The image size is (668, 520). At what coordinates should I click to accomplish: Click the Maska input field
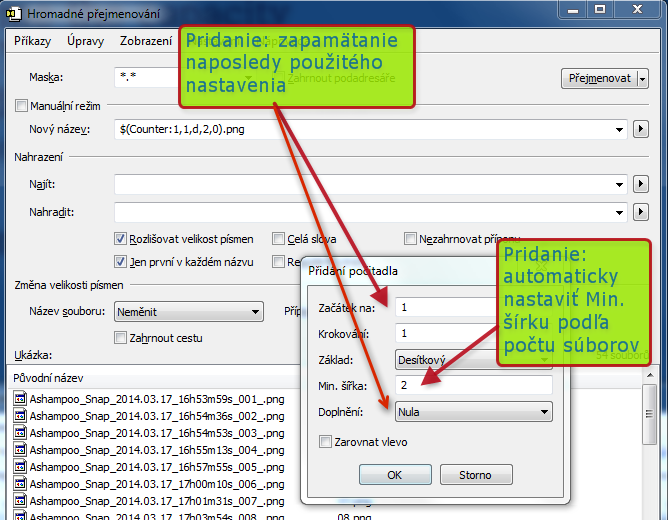pyautogui.click(x=146, y=78)
